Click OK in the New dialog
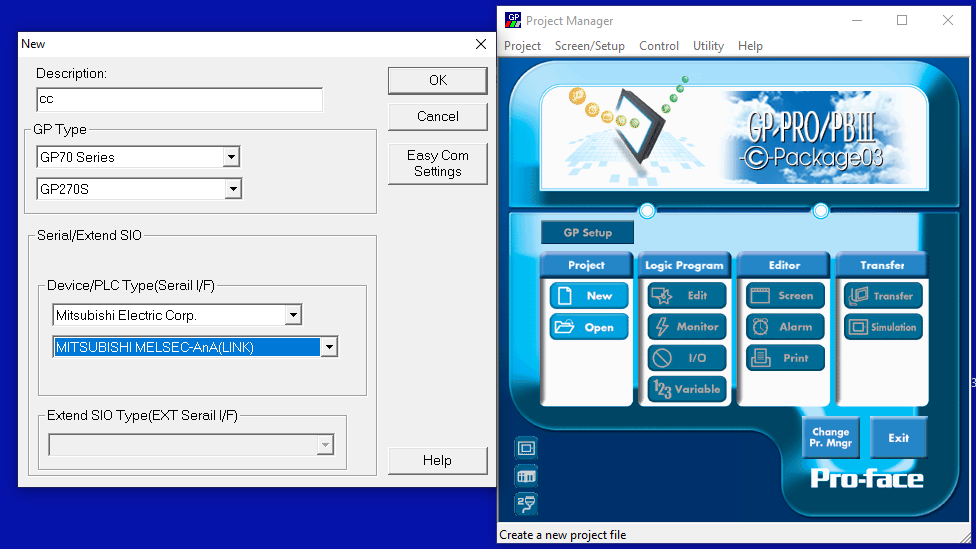Screen dimensions: 976x549 tap(438, 80)
